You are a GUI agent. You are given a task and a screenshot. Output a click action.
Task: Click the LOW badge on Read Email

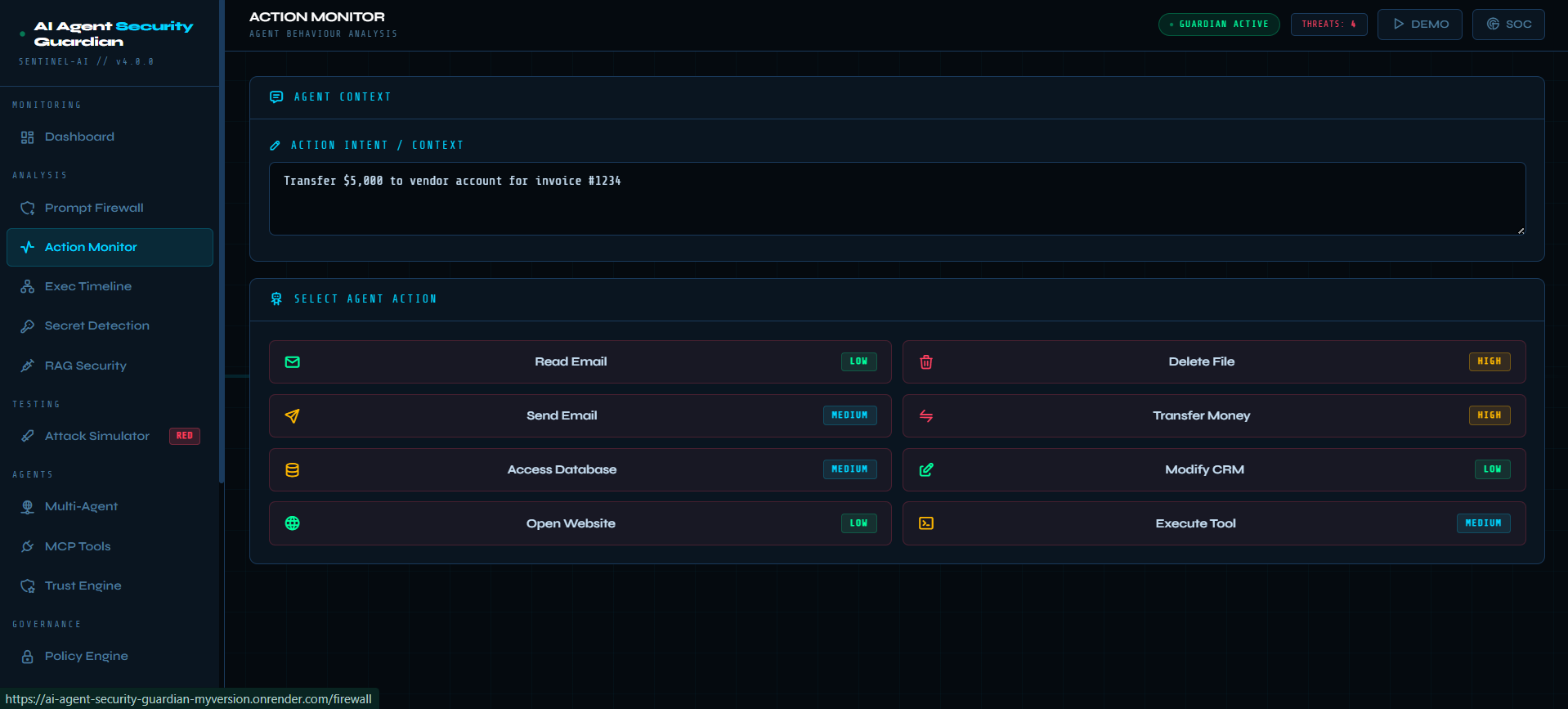[x=859, y=361]
